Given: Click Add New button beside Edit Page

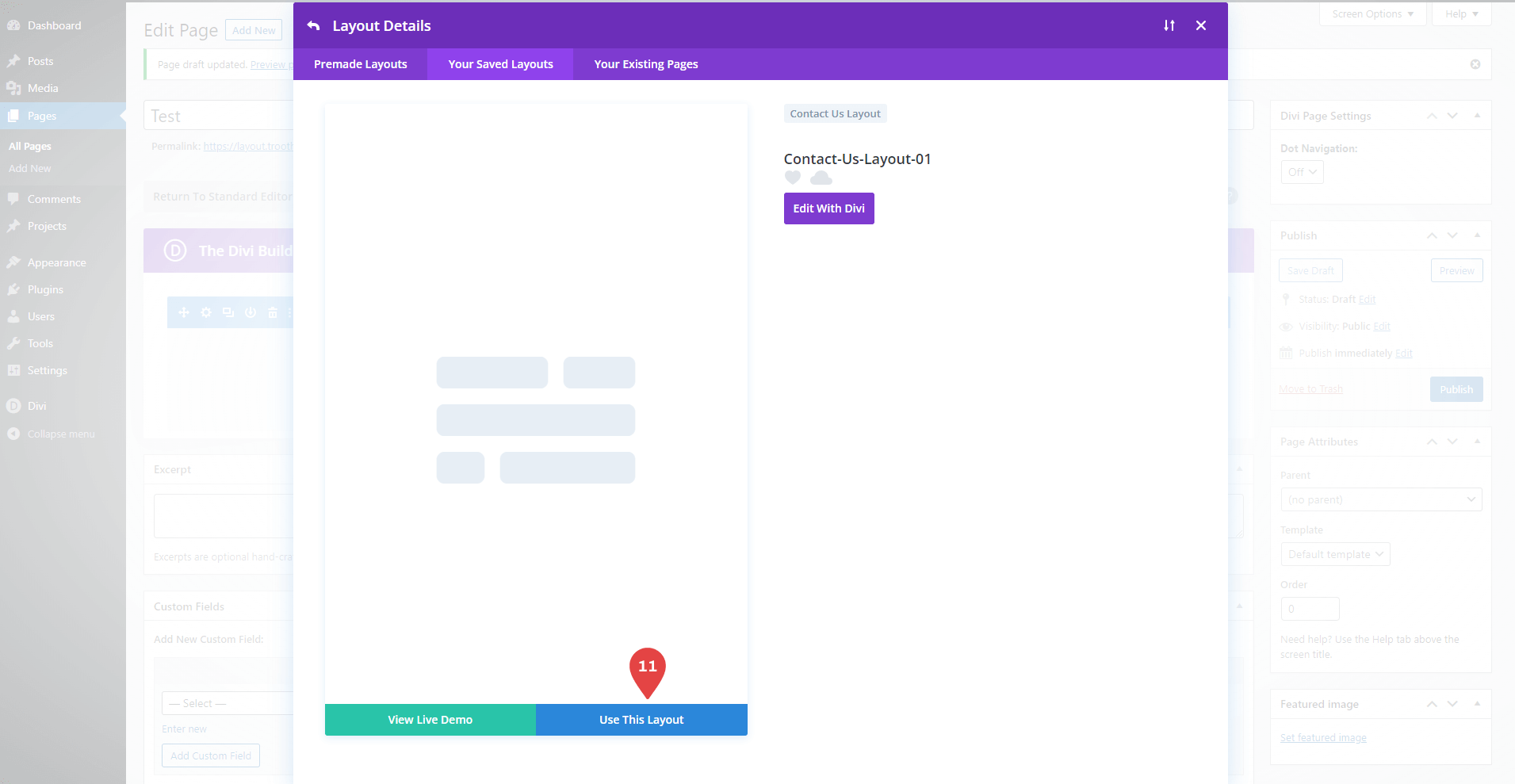Looking at the screenshot, I should [254, 30].
